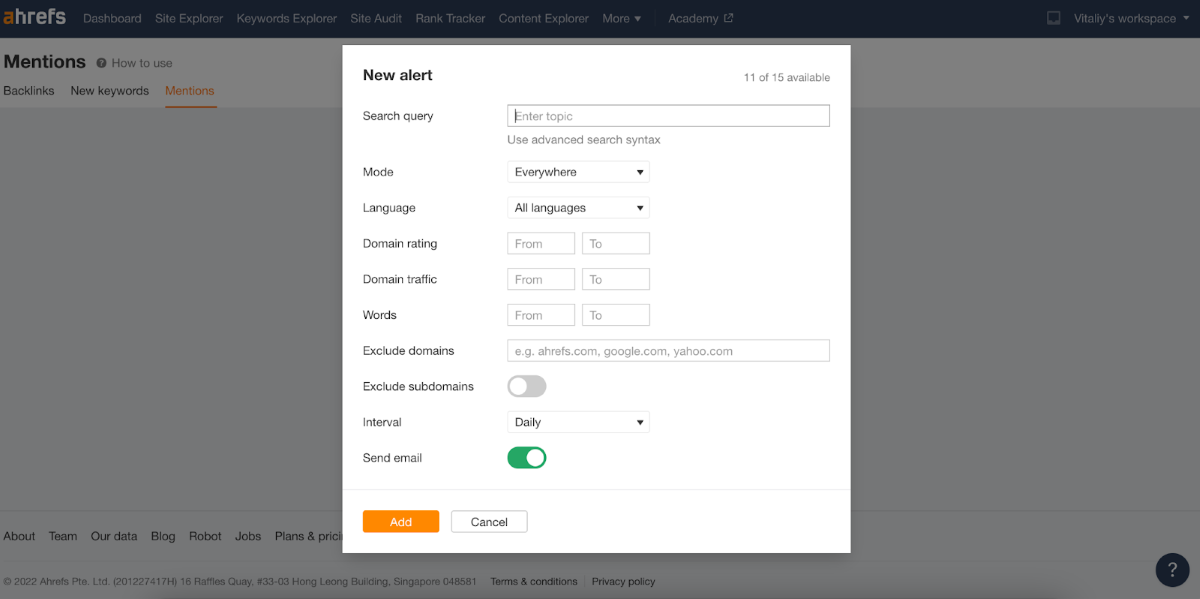
Task: Click the Words To field
Action: pyautogui.click(x=616, y=315)
